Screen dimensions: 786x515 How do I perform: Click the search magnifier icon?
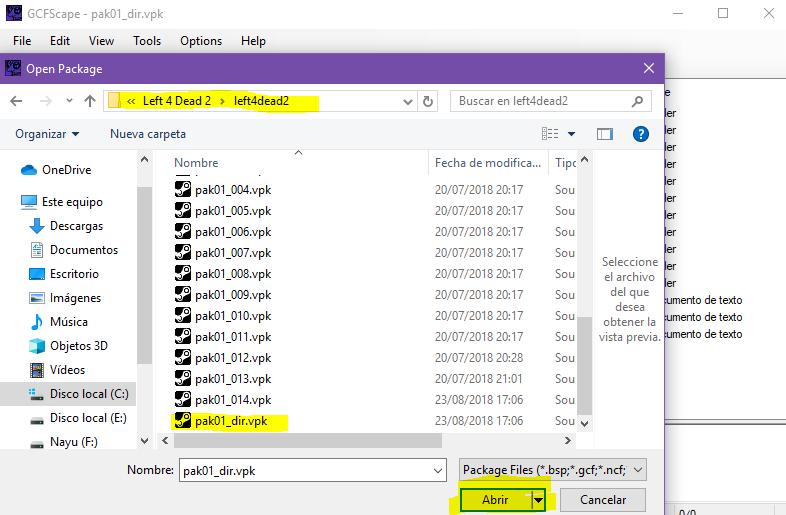coord(637,101)
